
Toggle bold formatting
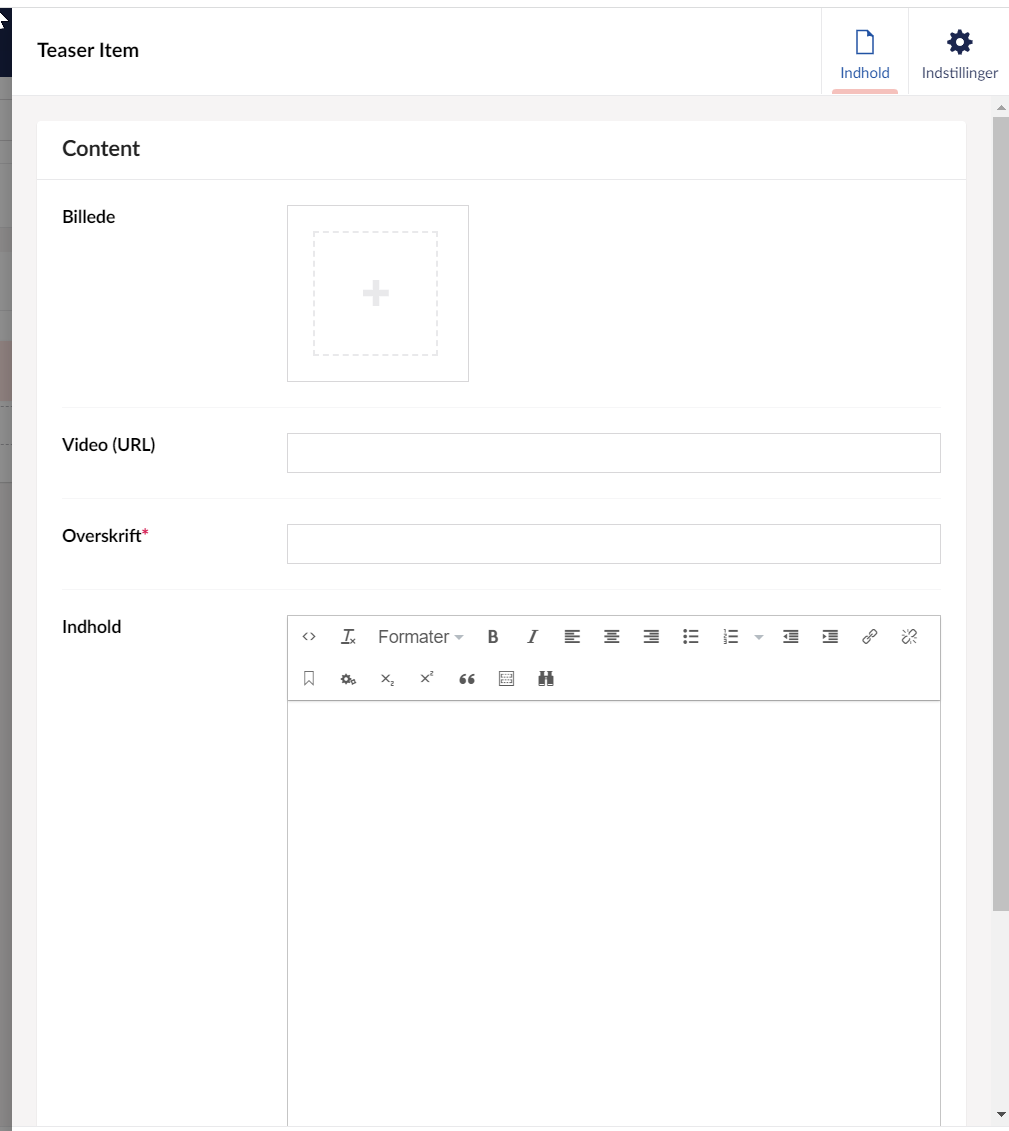(x=493, y=637)
